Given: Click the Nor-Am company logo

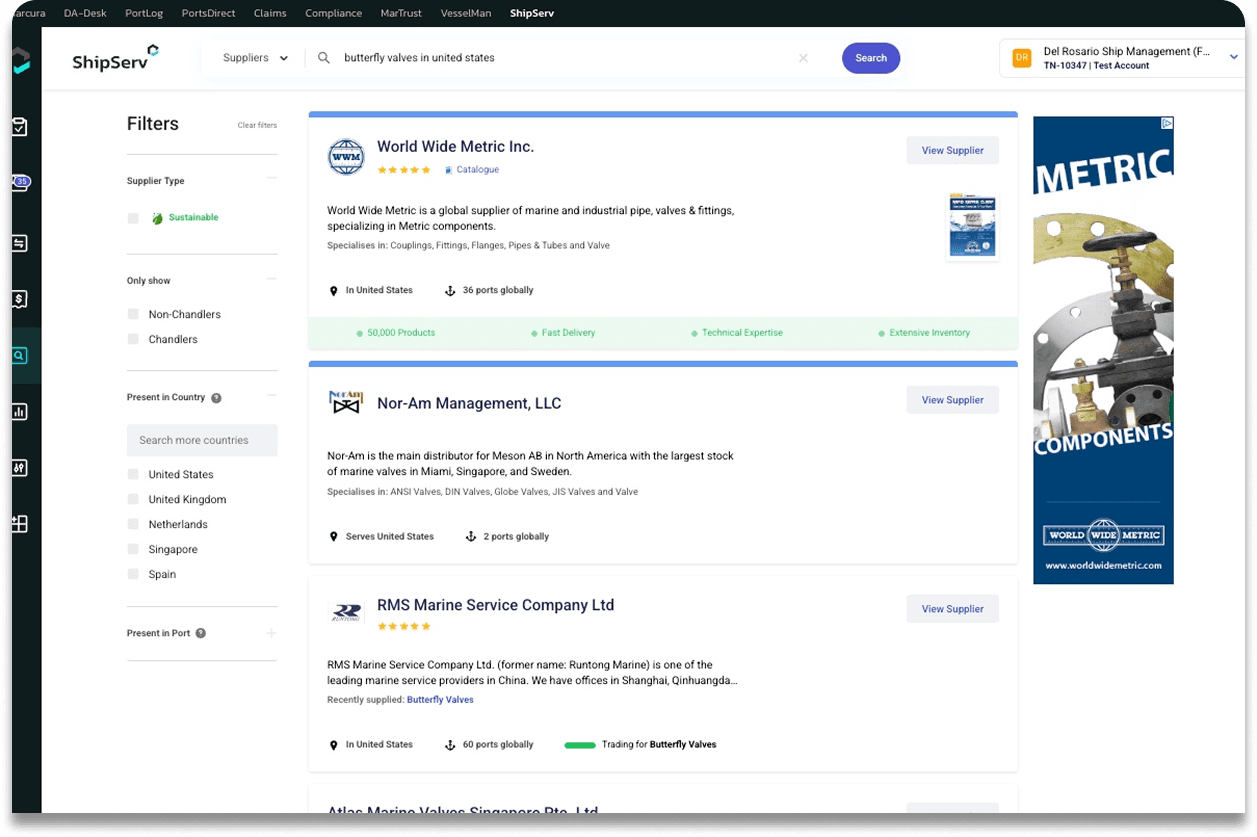Looking at the screenshot, I should (x=346, y=402).
